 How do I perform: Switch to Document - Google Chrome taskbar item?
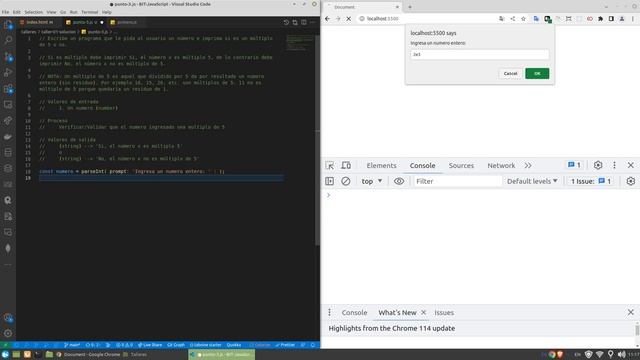88,354
